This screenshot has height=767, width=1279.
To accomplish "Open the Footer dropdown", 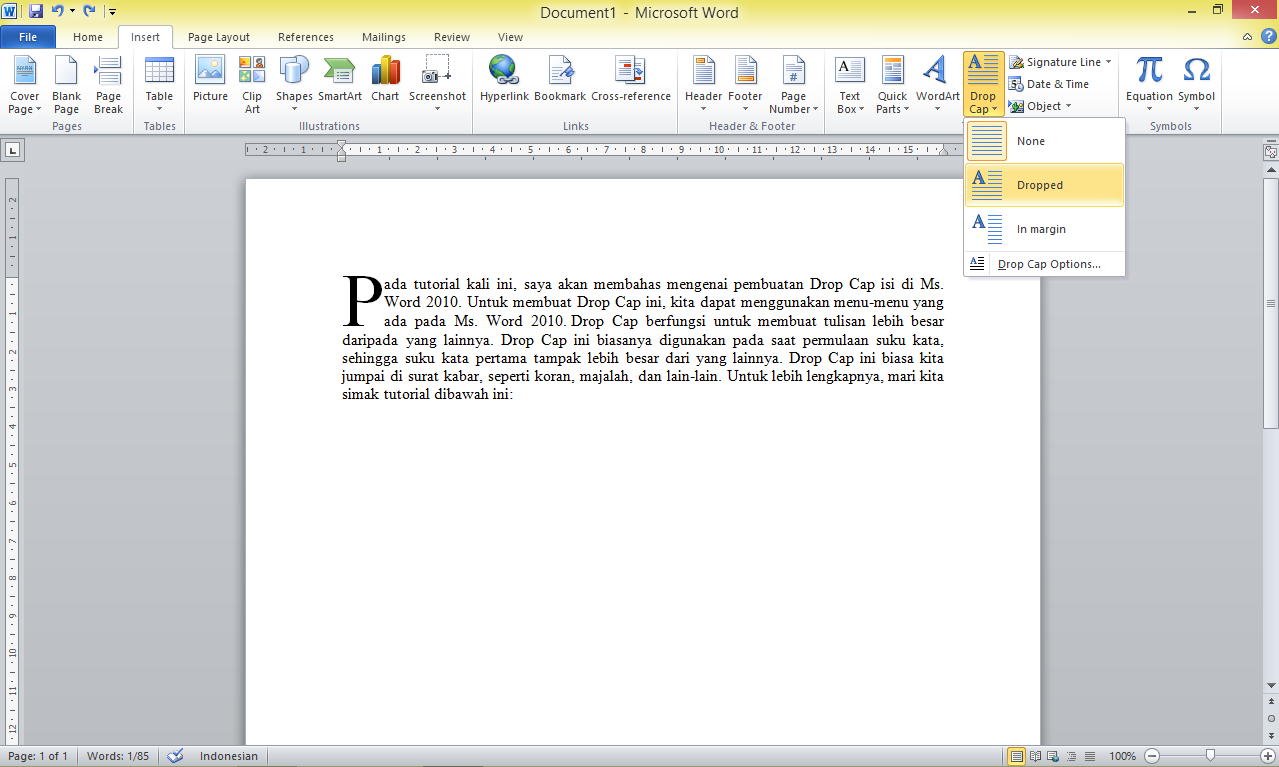I will point(745,85).
